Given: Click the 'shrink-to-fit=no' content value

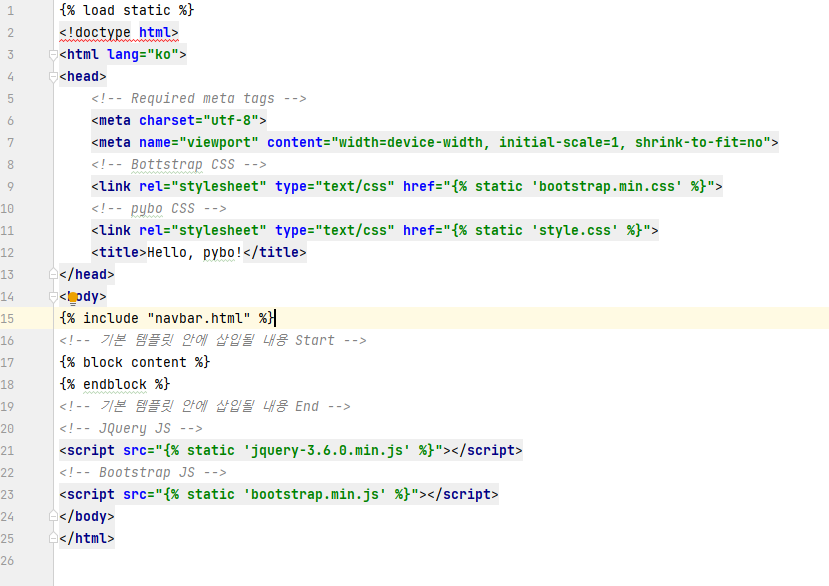Looking at the screenshot, I should (699, 143).
